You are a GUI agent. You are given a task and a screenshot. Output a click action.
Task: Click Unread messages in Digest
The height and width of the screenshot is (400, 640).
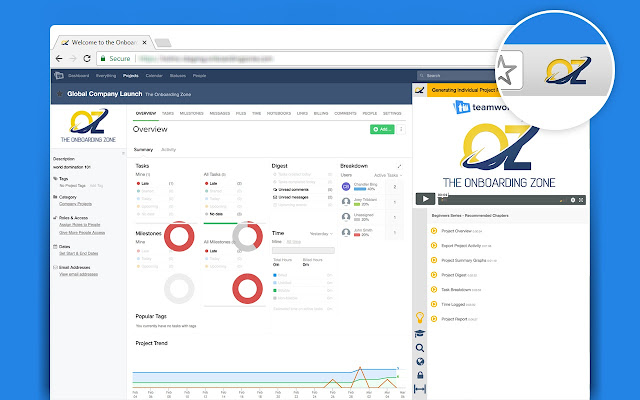(x=291, y=198)
